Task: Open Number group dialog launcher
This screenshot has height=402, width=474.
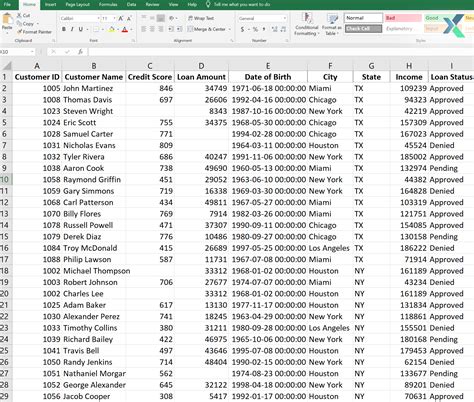Action: 287,41
